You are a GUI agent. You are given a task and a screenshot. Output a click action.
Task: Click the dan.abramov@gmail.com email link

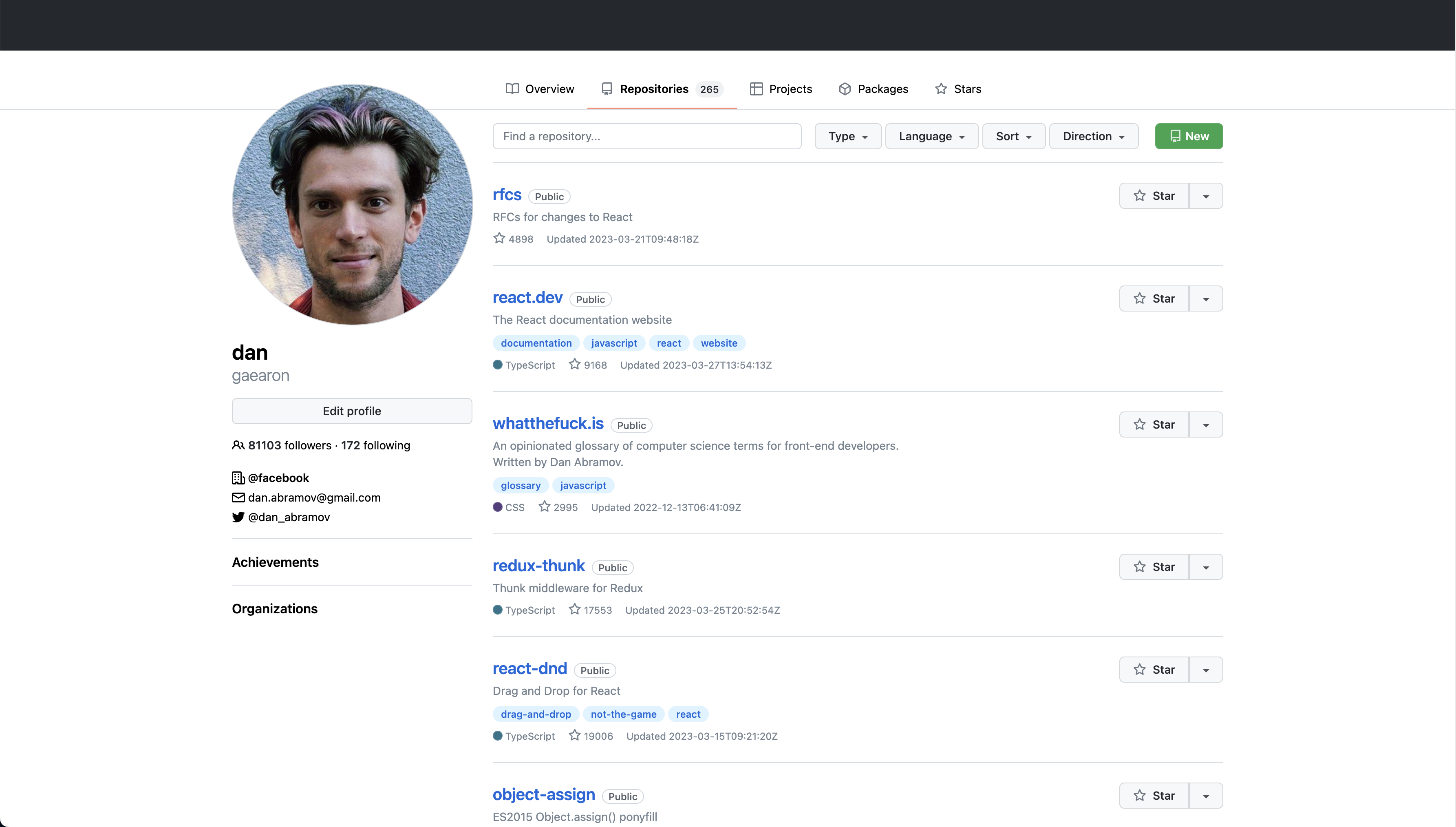click(x=314, y=498)
